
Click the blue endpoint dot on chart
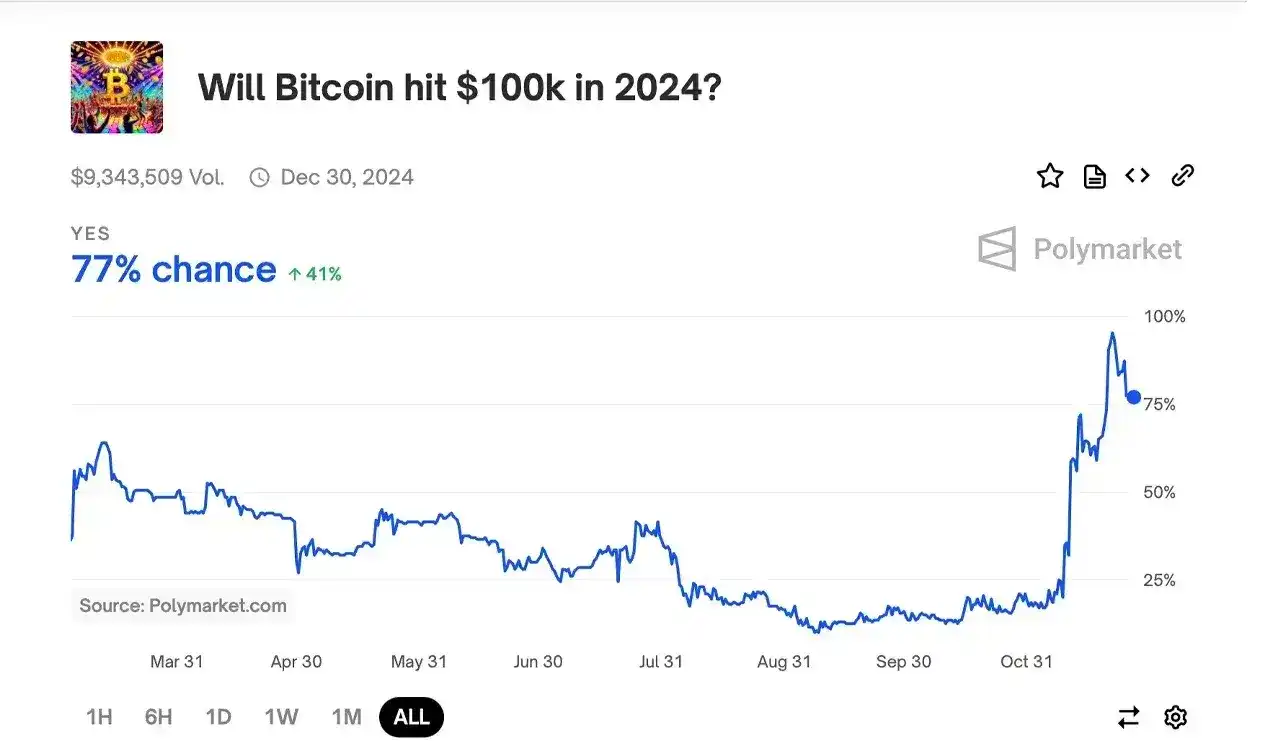[x=1133, y=397]
